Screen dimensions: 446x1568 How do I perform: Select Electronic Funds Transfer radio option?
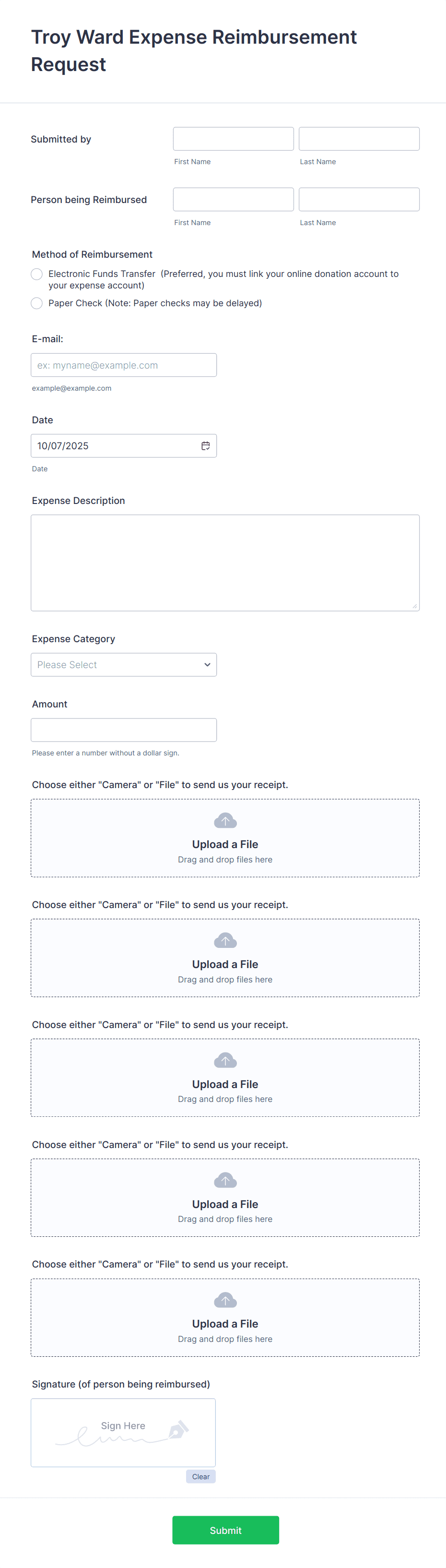[36, 275]
